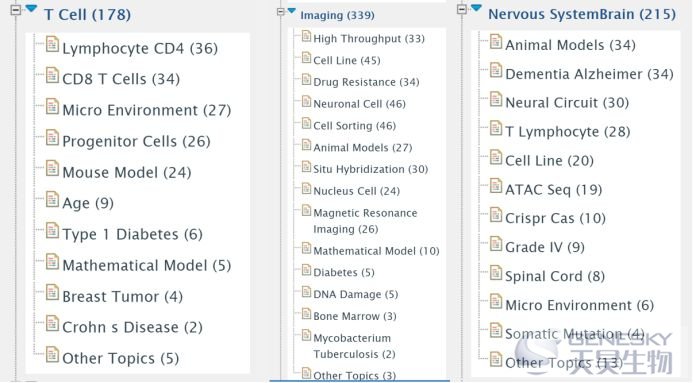Open Mouse Model (24) topic
This screenshot has width=693, height=383.
[127, 172]
